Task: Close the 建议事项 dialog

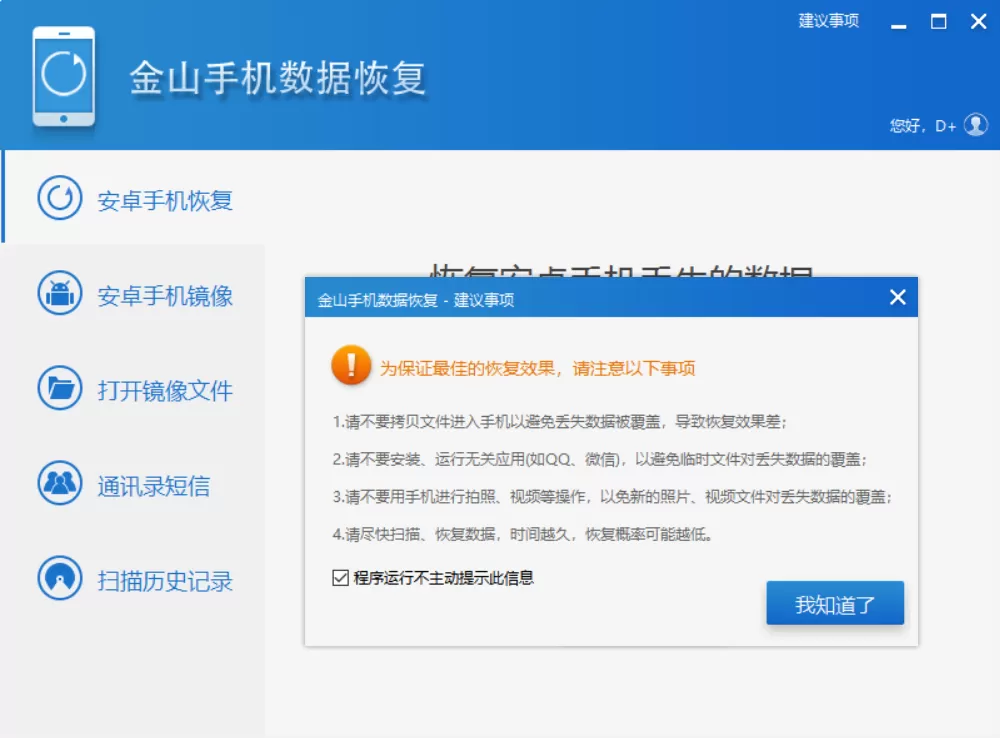Action: [898, 297]
